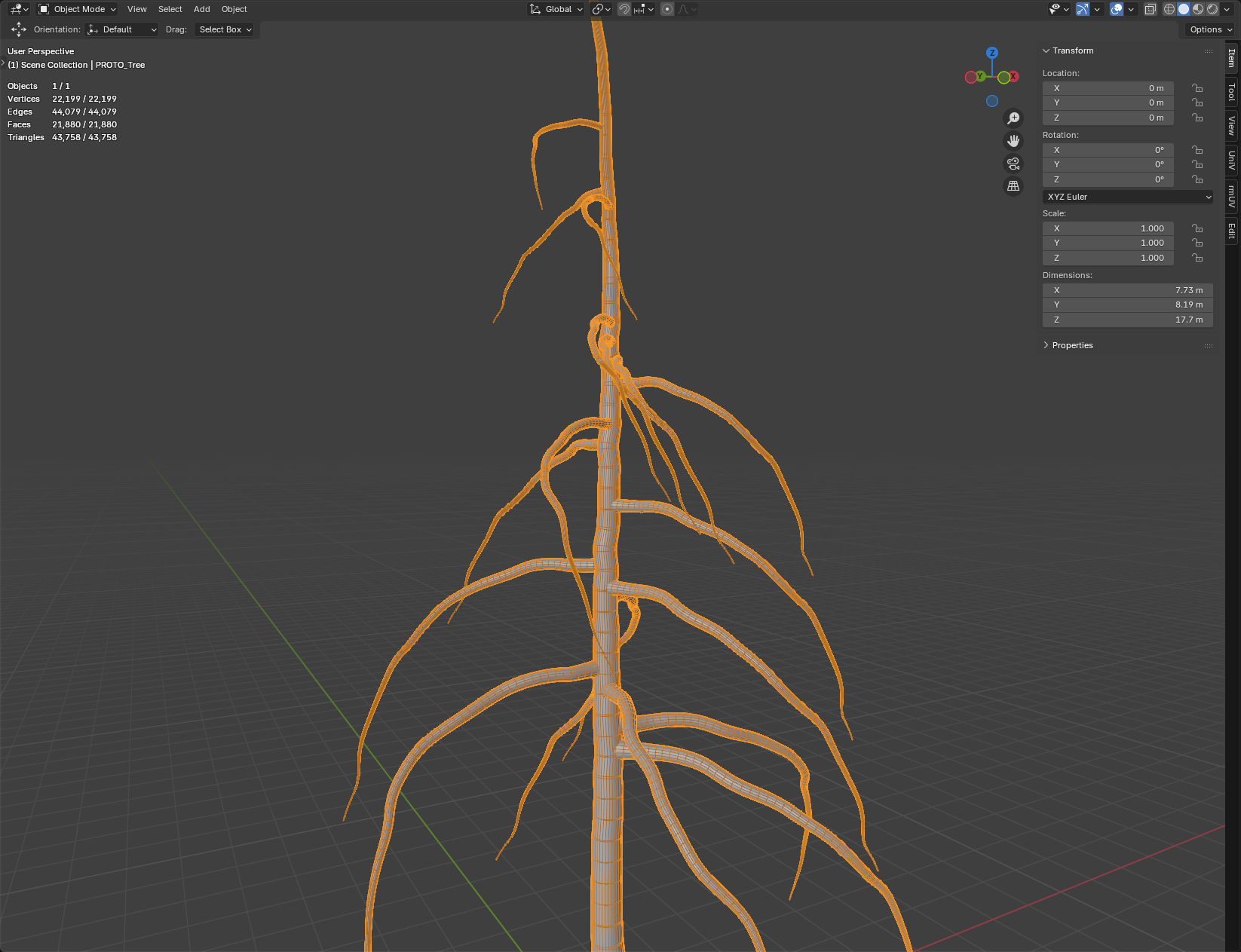Screen dimensions: 1241x952
Task: Click the pan view hand icon
Action: point(1013,141)
